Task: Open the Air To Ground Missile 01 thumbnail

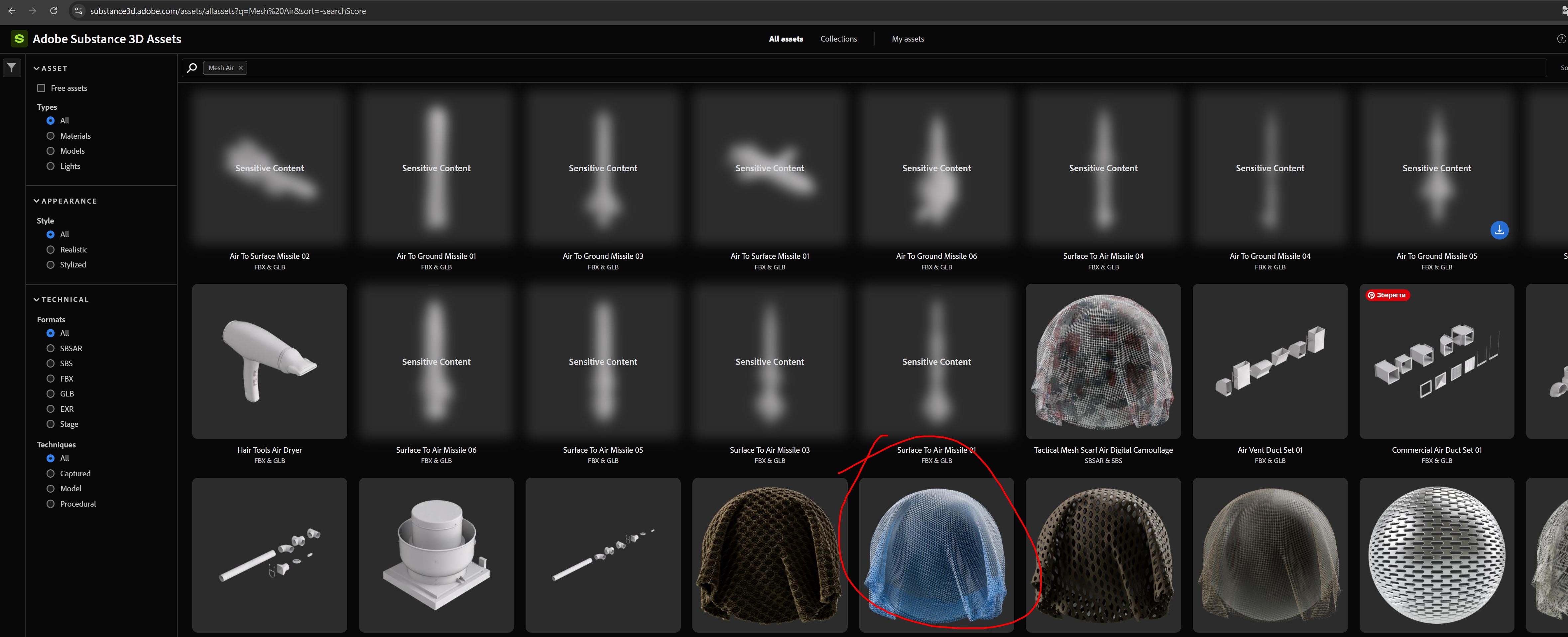Action: click(436, 168)
